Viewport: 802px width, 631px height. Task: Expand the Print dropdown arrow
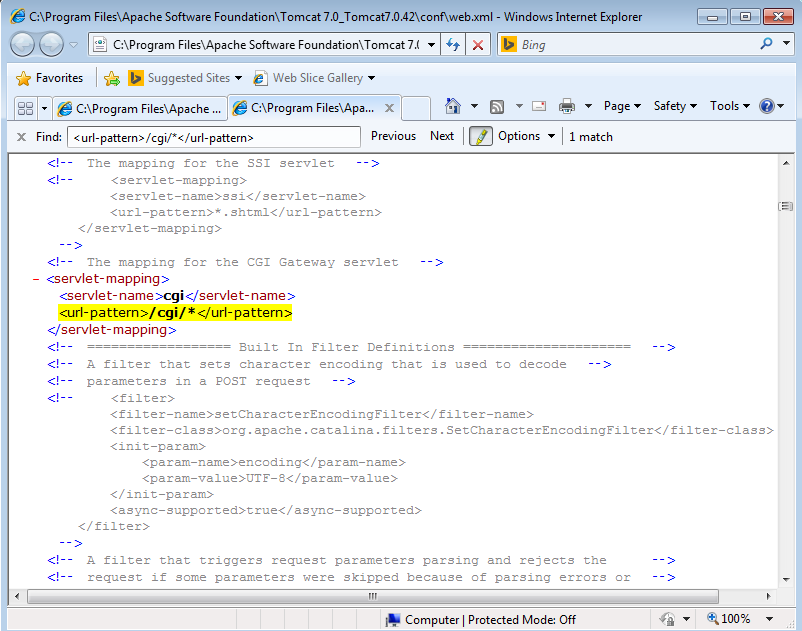tap(588, 106)
